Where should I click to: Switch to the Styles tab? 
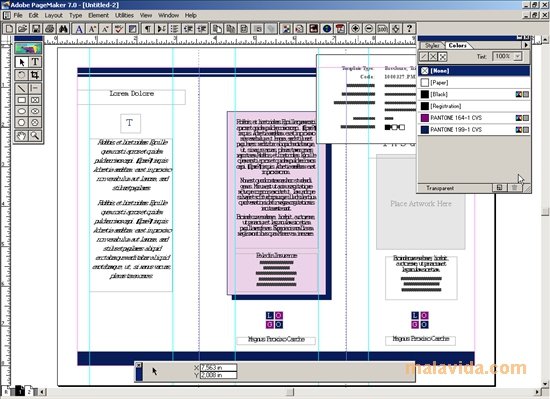(x=432, y=46)
